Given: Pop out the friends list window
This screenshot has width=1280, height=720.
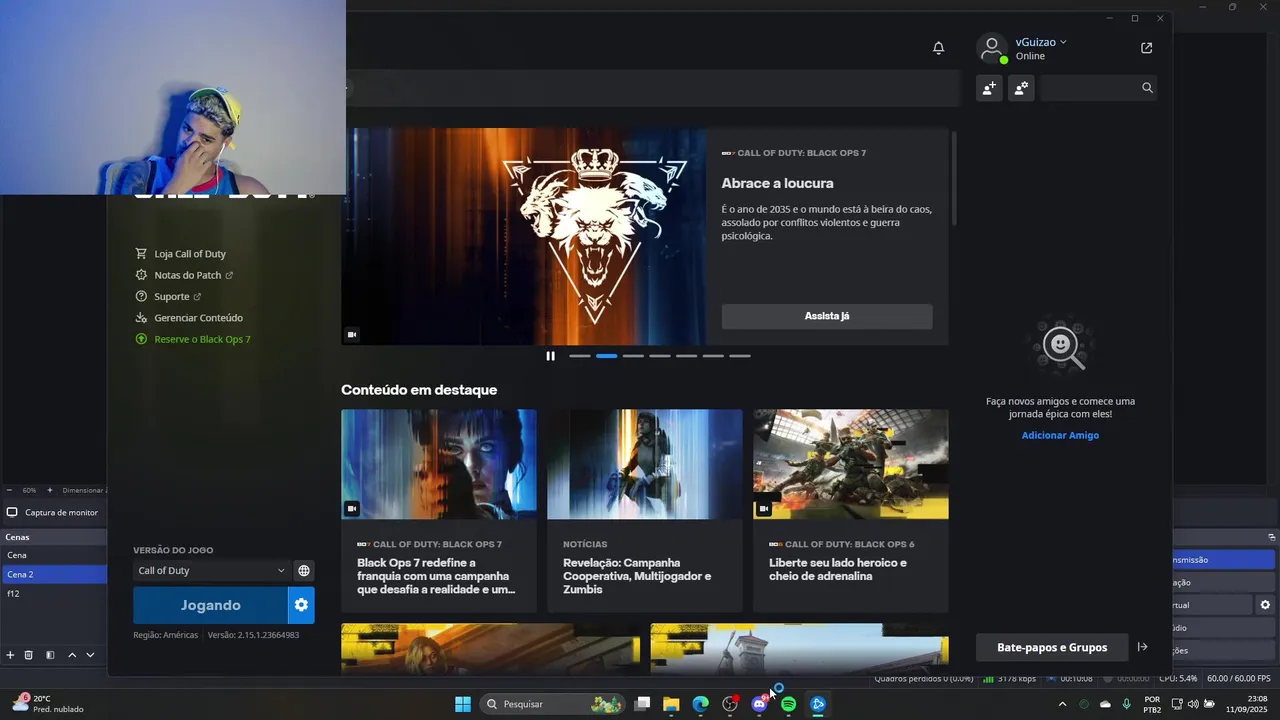Looking at the screenshot, I should pos(1146,48).
